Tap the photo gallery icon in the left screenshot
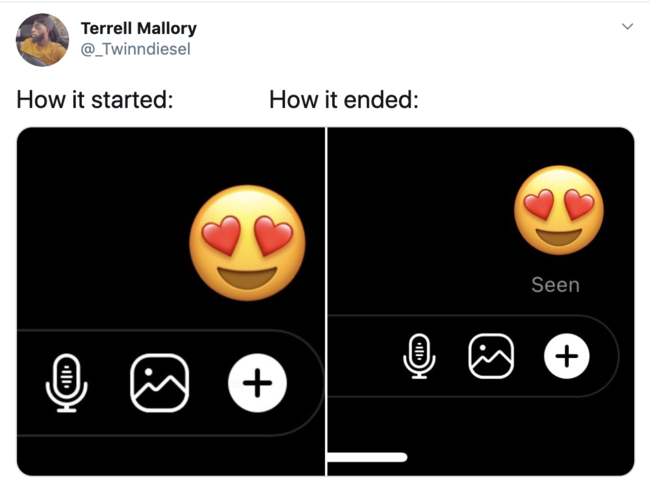Viewport: 650px width, 483px height. click(160, 383)
